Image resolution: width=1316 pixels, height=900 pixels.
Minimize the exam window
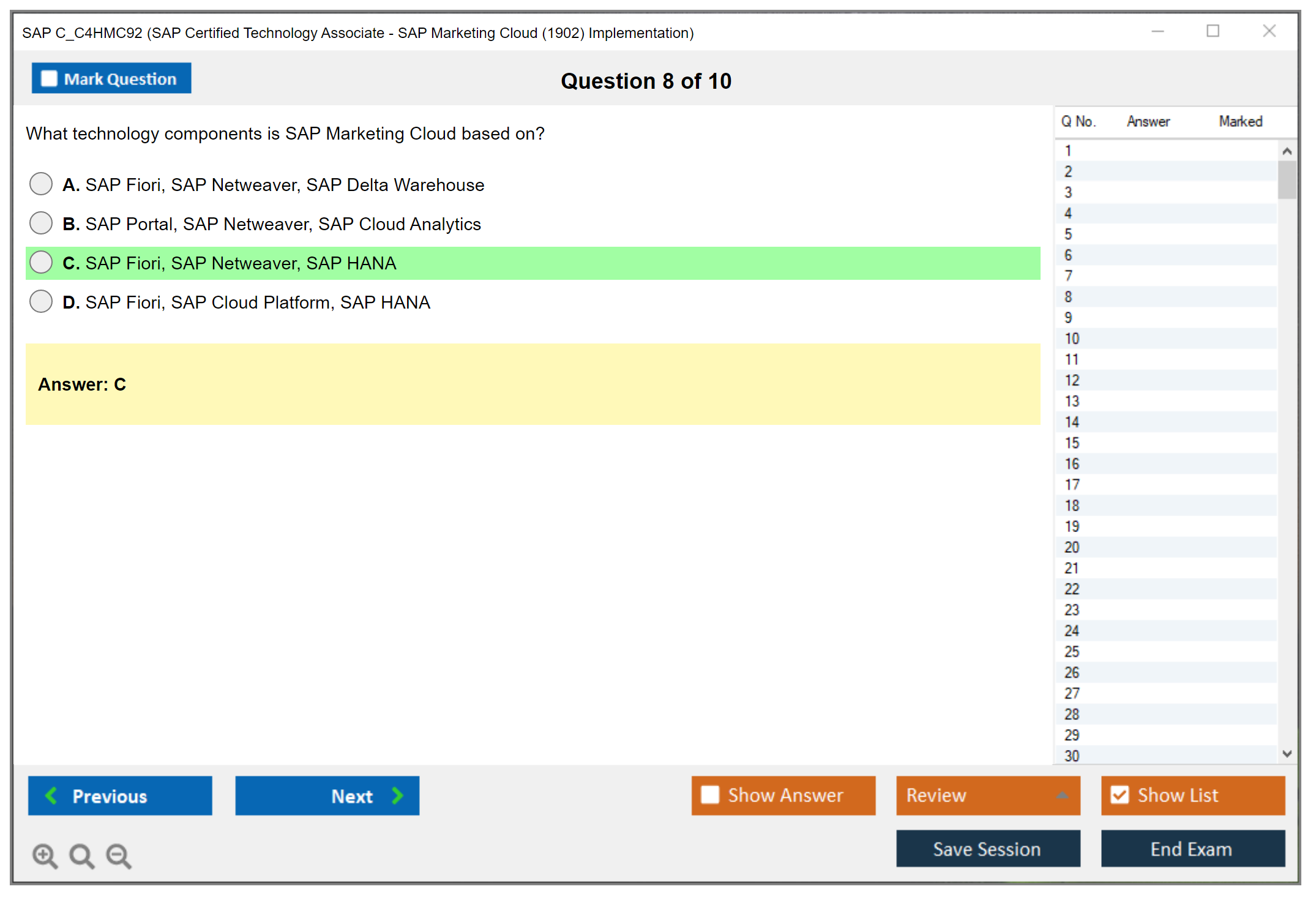[1157, 31]
